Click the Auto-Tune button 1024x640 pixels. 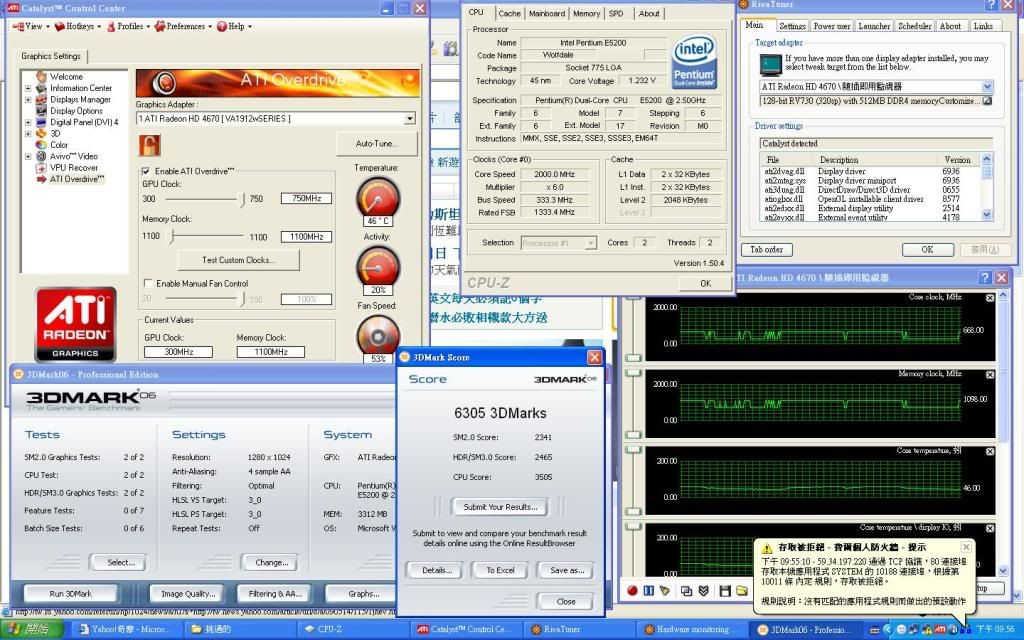(x=377, y=144)
